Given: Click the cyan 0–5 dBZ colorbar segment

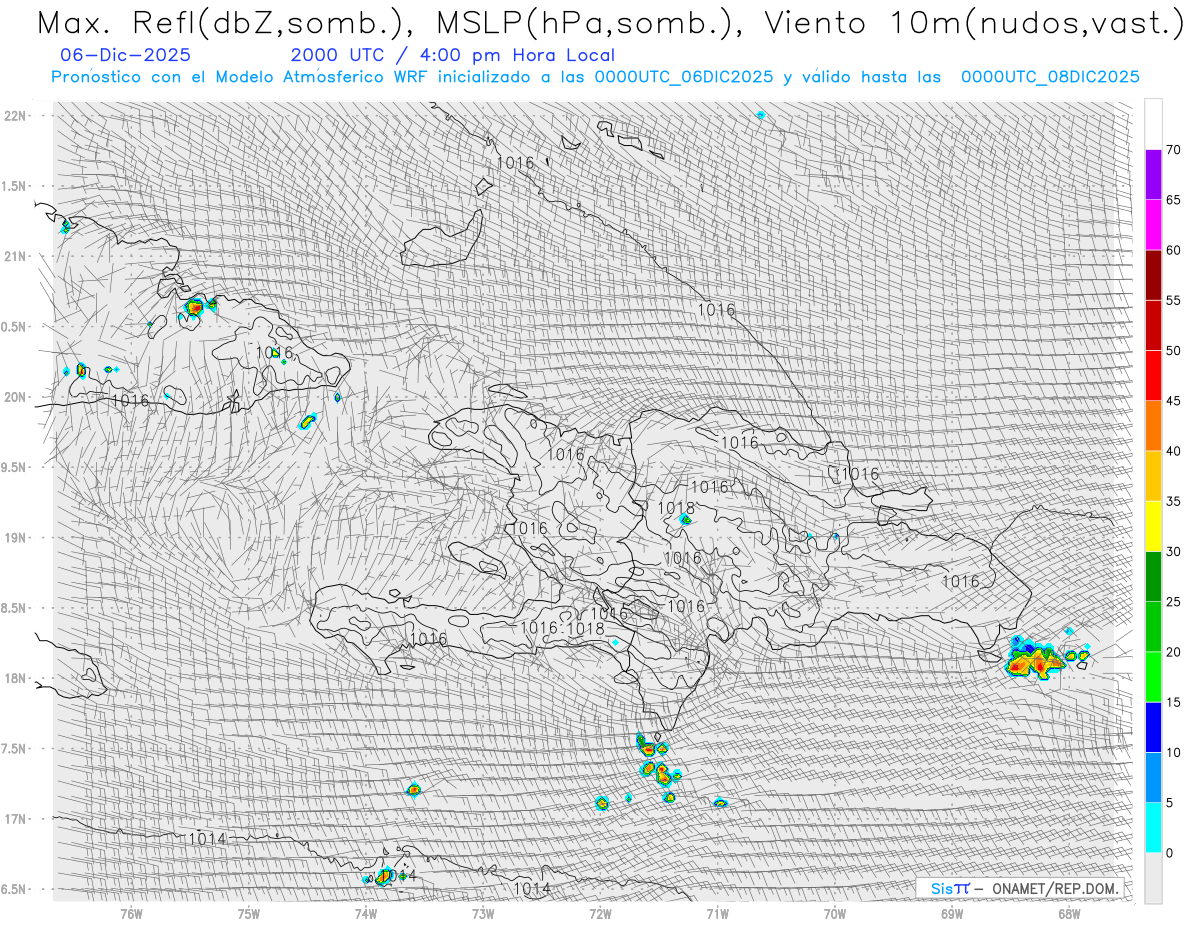Looking at the screenshot, I should pyautogui.click(x=1153, y=827).
